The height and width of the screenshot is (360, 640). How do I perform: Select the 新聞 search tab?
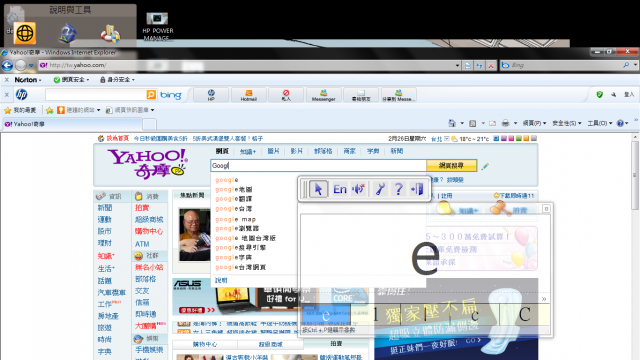(x=397, y=151)
